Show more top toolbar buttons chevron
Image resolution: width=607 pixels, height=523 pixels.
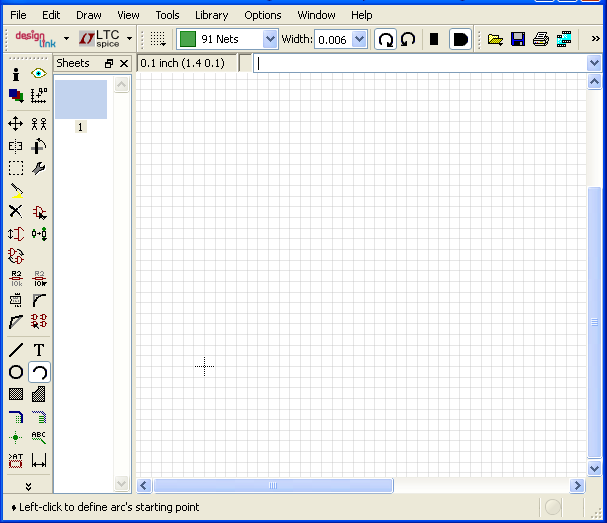click(595, 39)
